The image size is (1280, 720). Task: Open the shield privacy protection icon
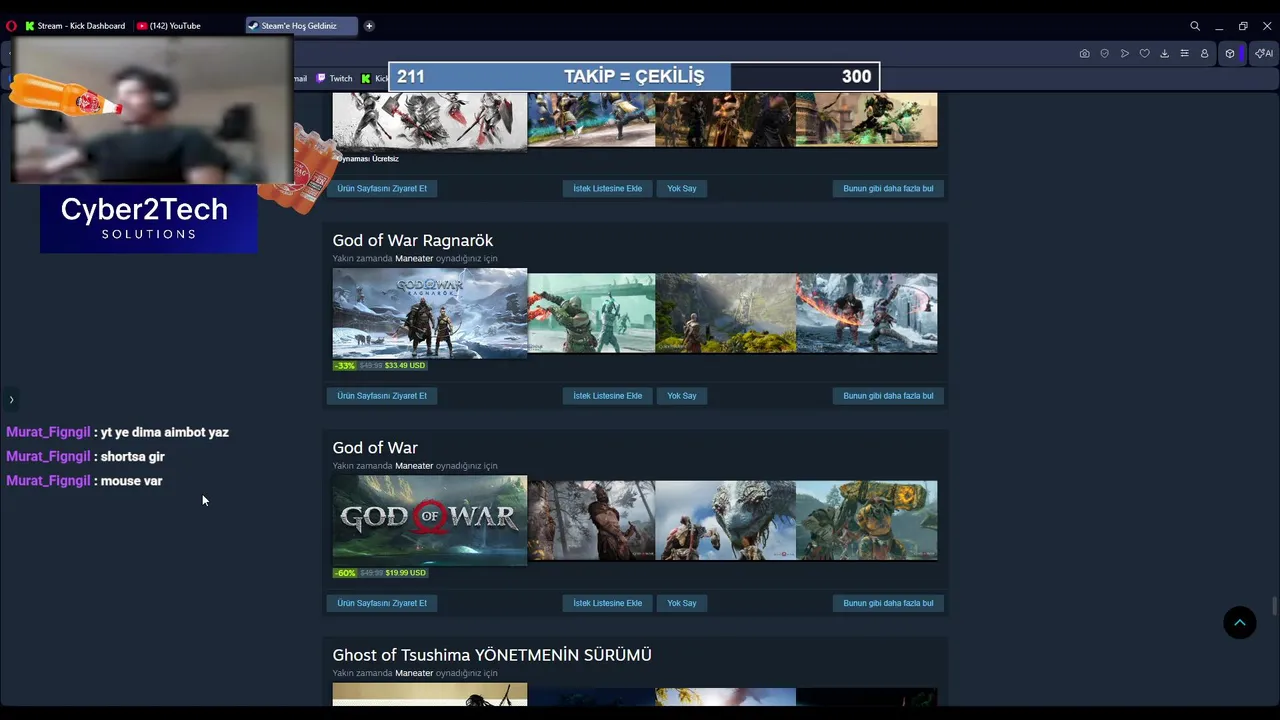[1105, 53]
